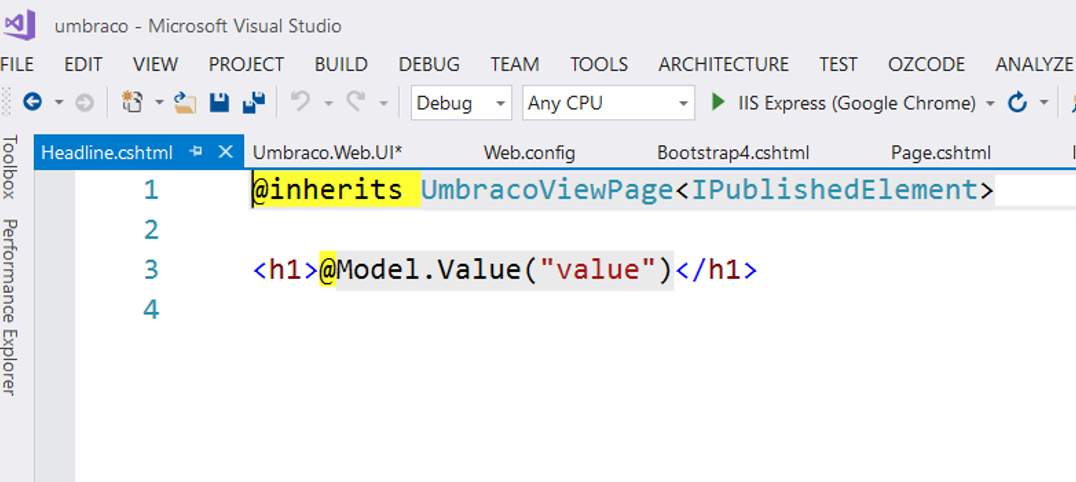Open the TEAM menu
1076x482 pixels.
pos(515,65)
